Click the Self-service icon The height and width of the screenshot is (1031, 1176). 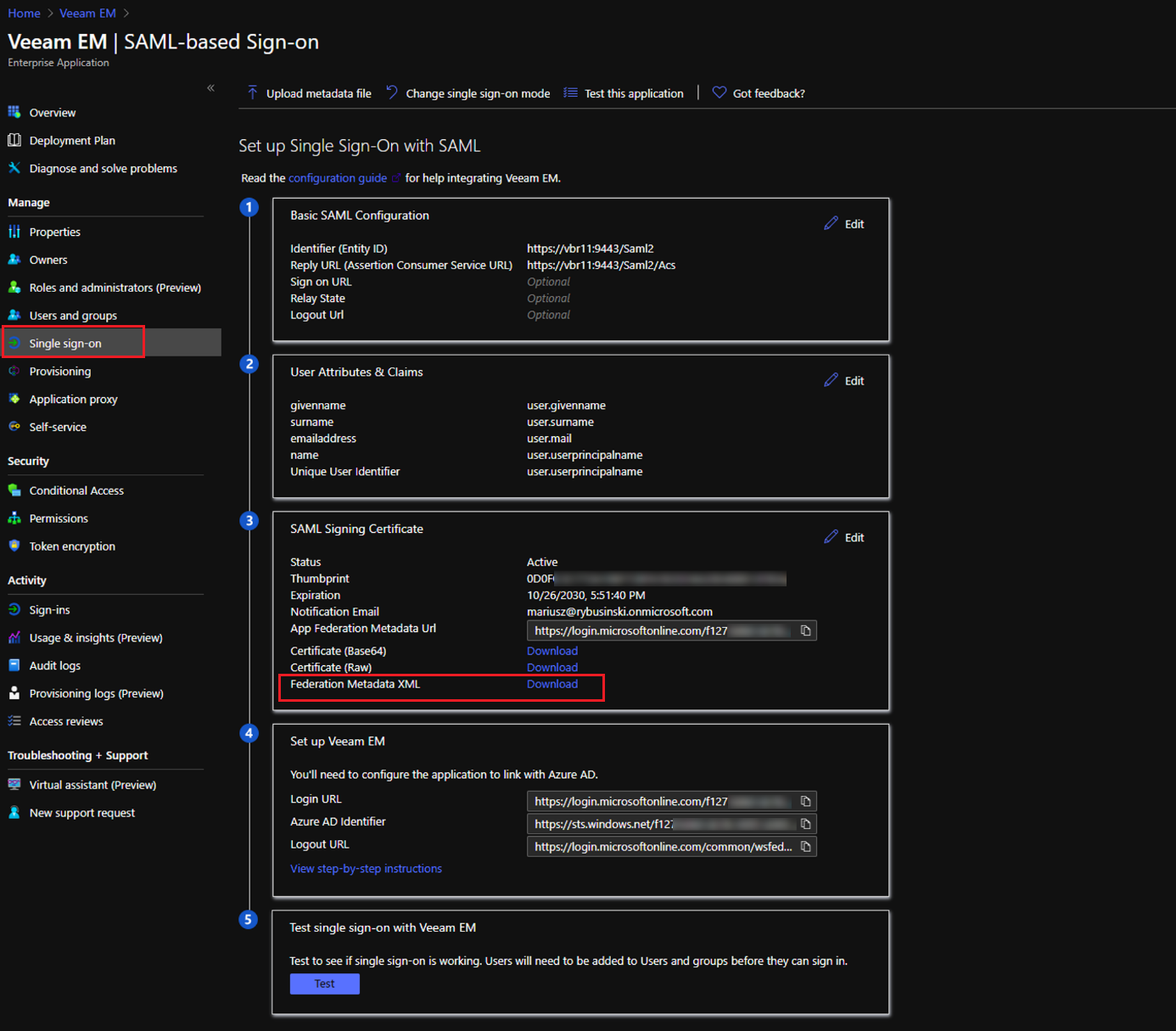14,427
